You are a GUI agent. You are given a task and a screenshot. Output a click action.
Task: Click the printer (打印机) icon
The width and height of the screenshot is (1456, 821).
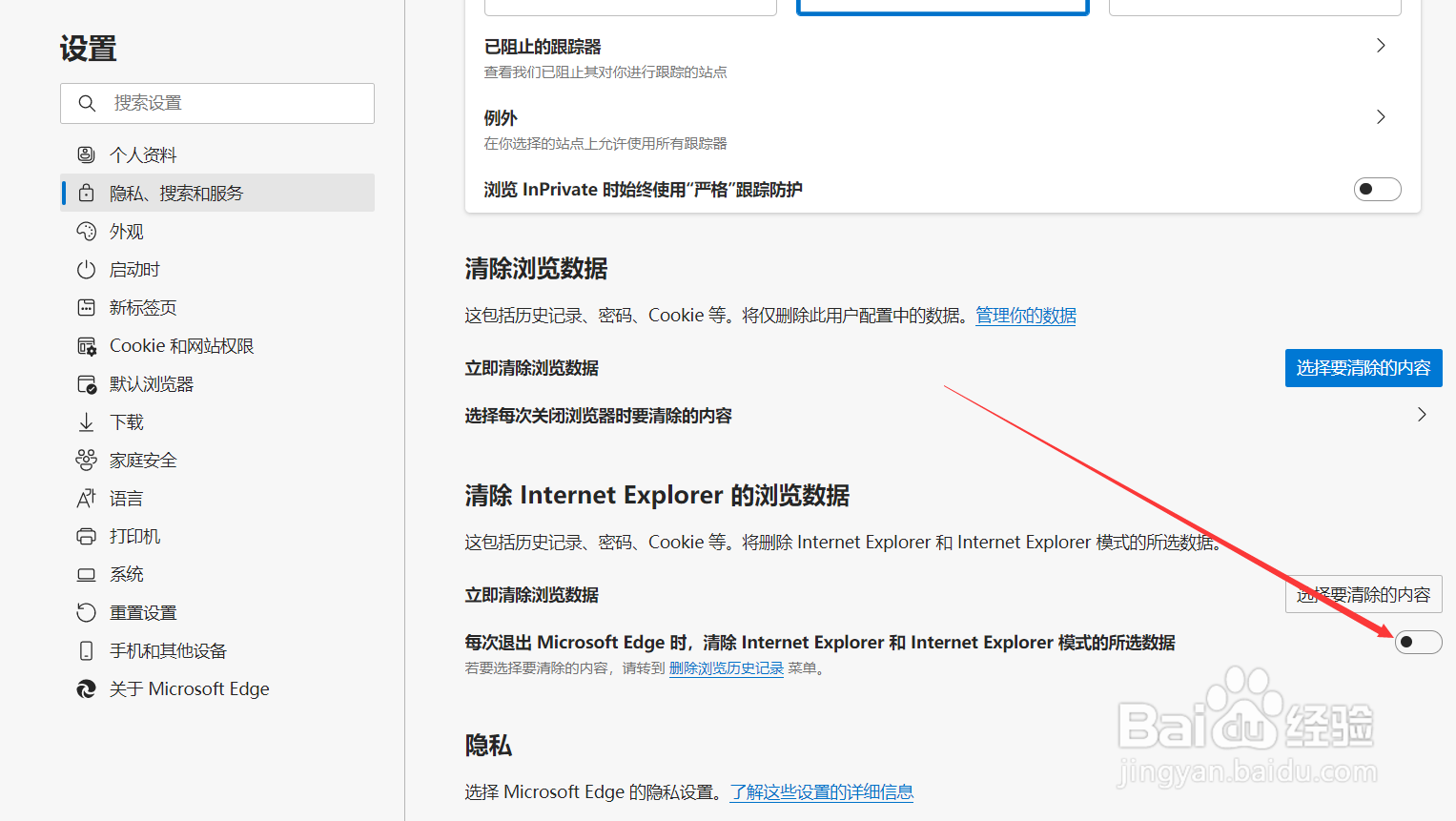[86, 536]
